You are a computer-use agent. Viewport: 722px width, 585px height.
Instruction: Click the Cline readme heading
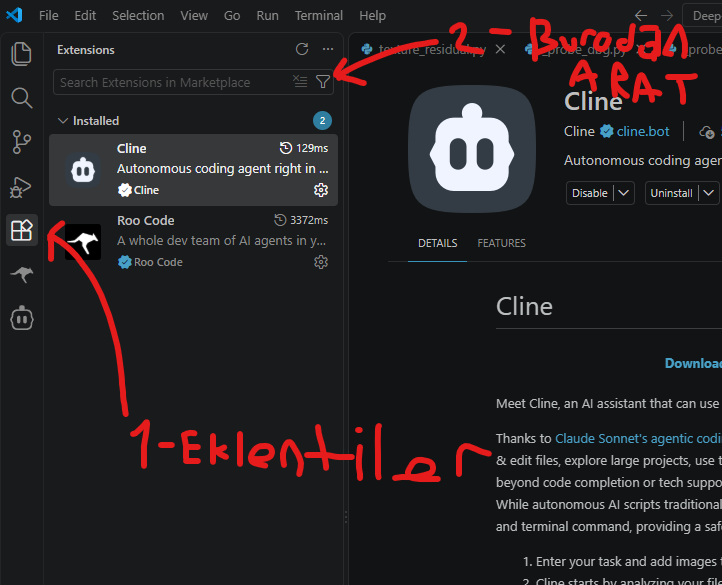524,307
